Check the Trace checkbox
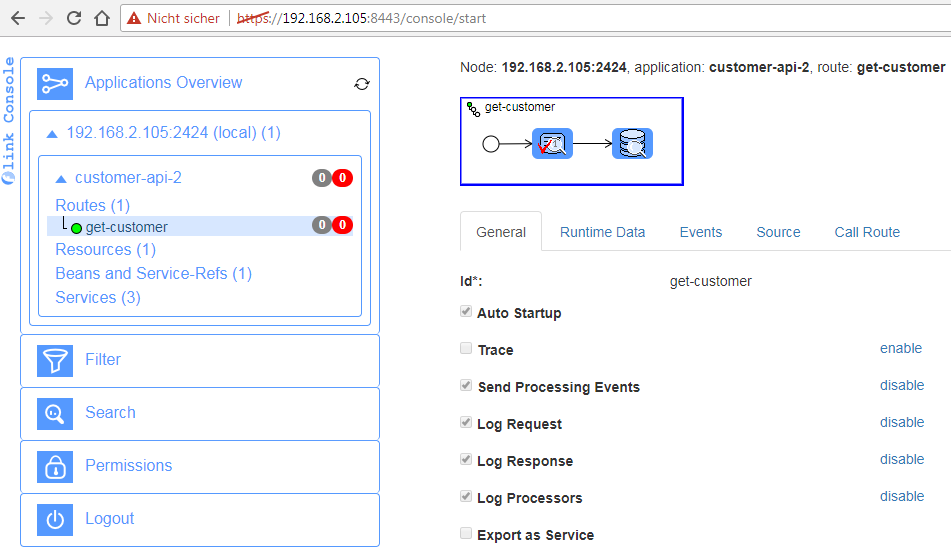This screenshot has height=550, width=951. pos(466,349)
